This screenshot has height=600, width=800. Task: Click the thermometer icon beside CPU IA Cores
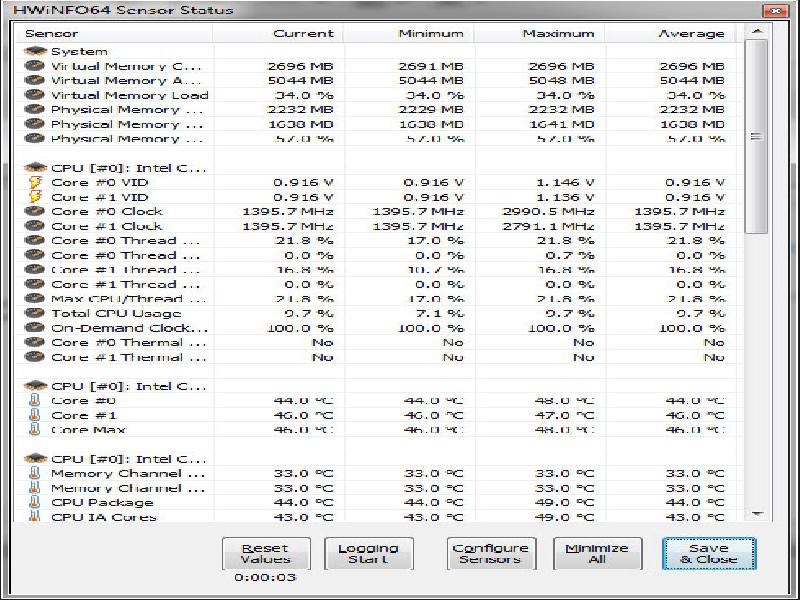click(x=34, y=516)
